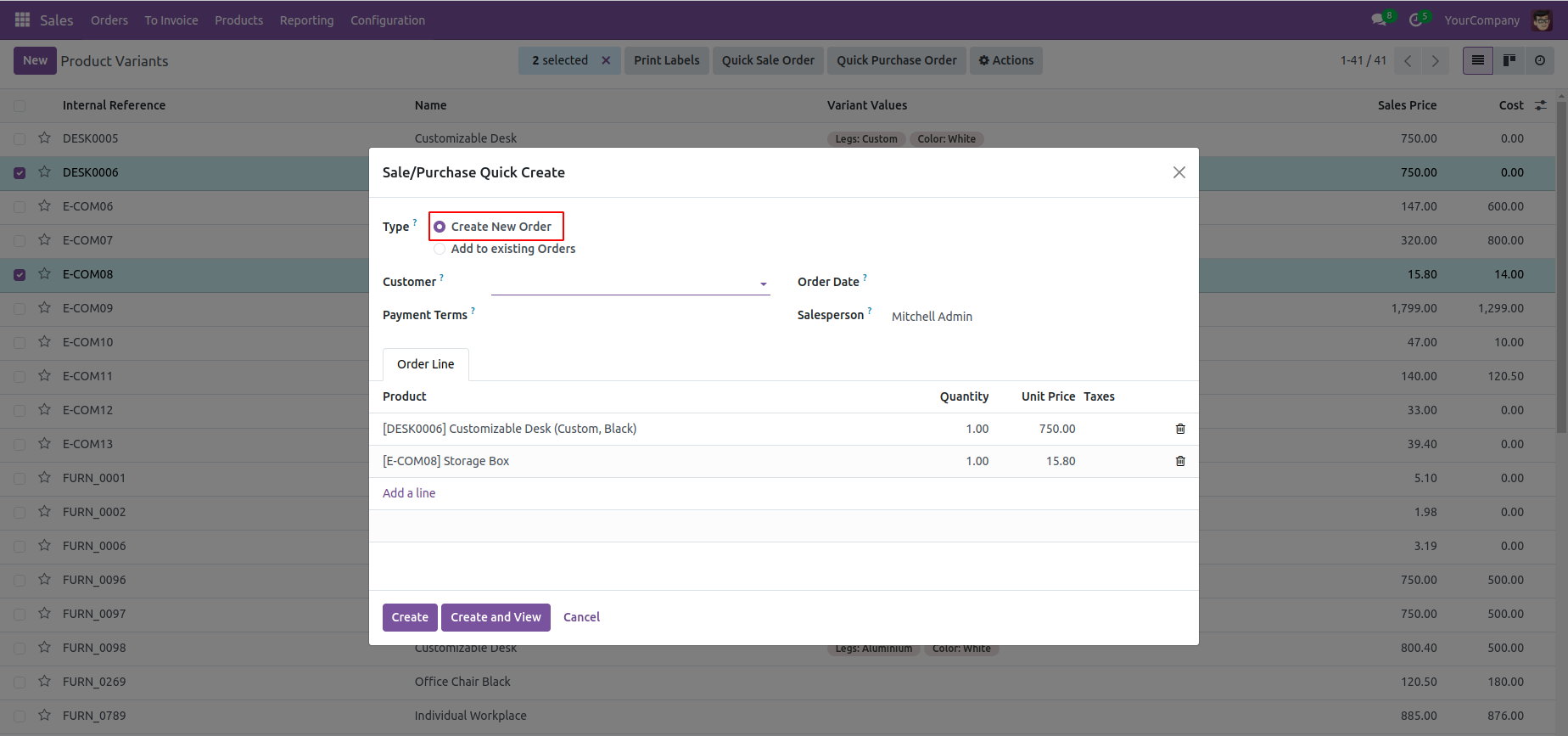Viewport: 1568px width, 736px height.
Task: Open optional columns selector in header
Action: [1540, 105]
